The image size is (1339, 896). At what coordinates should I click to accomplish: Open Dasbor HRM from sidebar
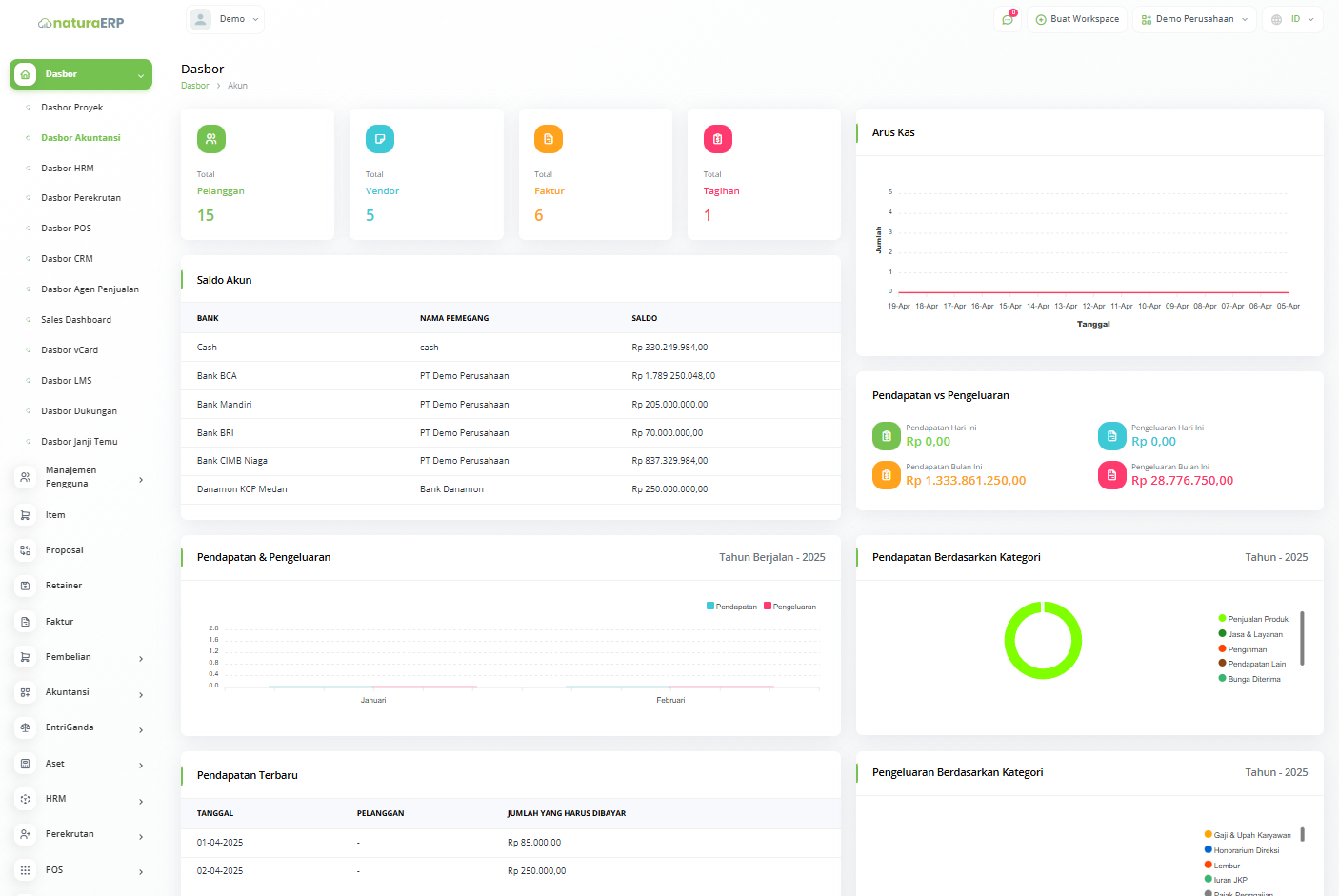(68, 169)
